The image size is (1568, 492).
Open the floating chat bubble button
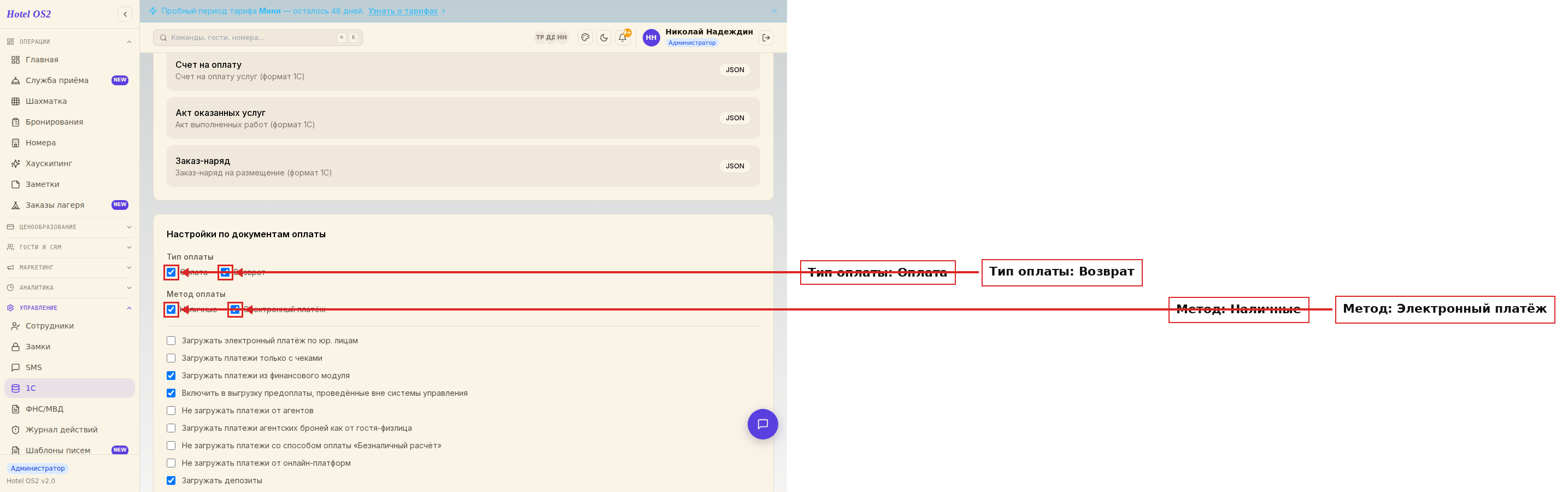click(x=763, y=424)
